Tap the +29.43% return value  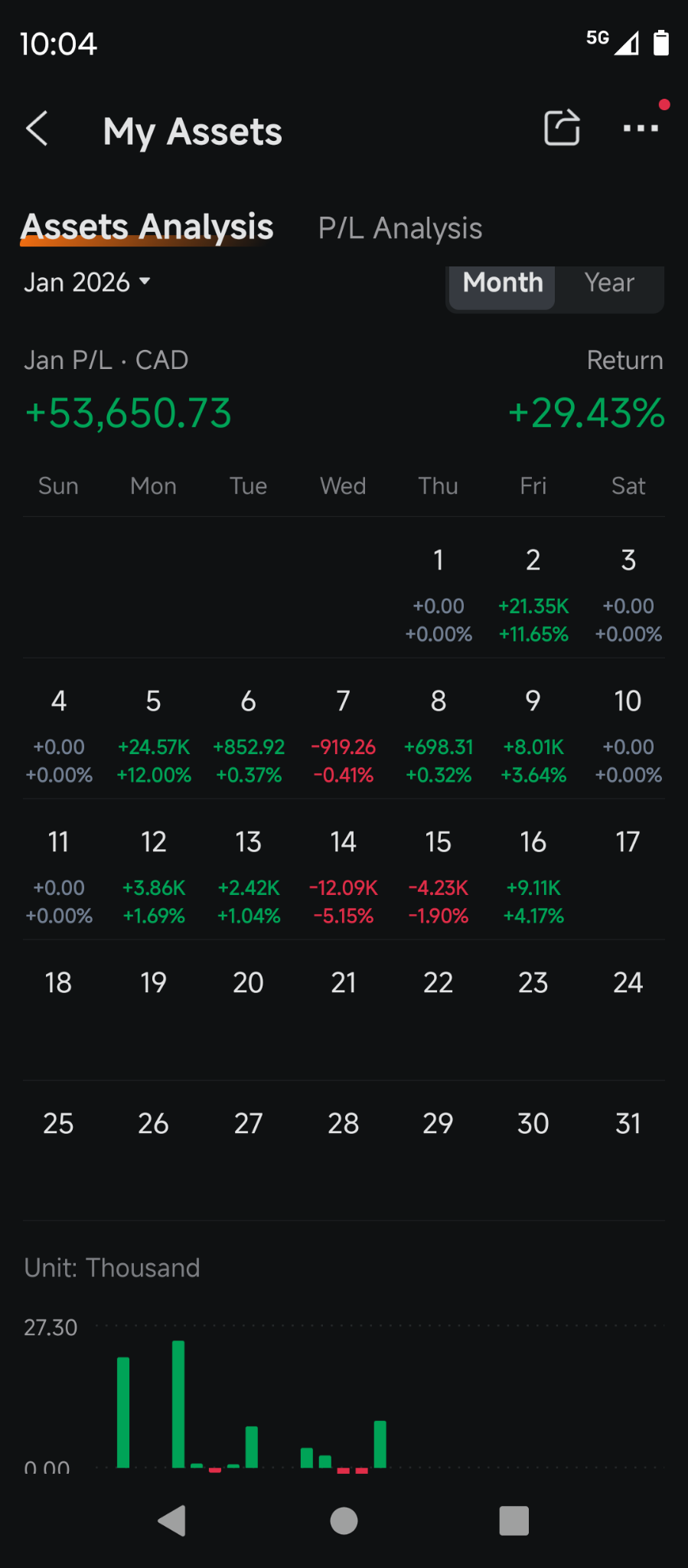point(586,413)
